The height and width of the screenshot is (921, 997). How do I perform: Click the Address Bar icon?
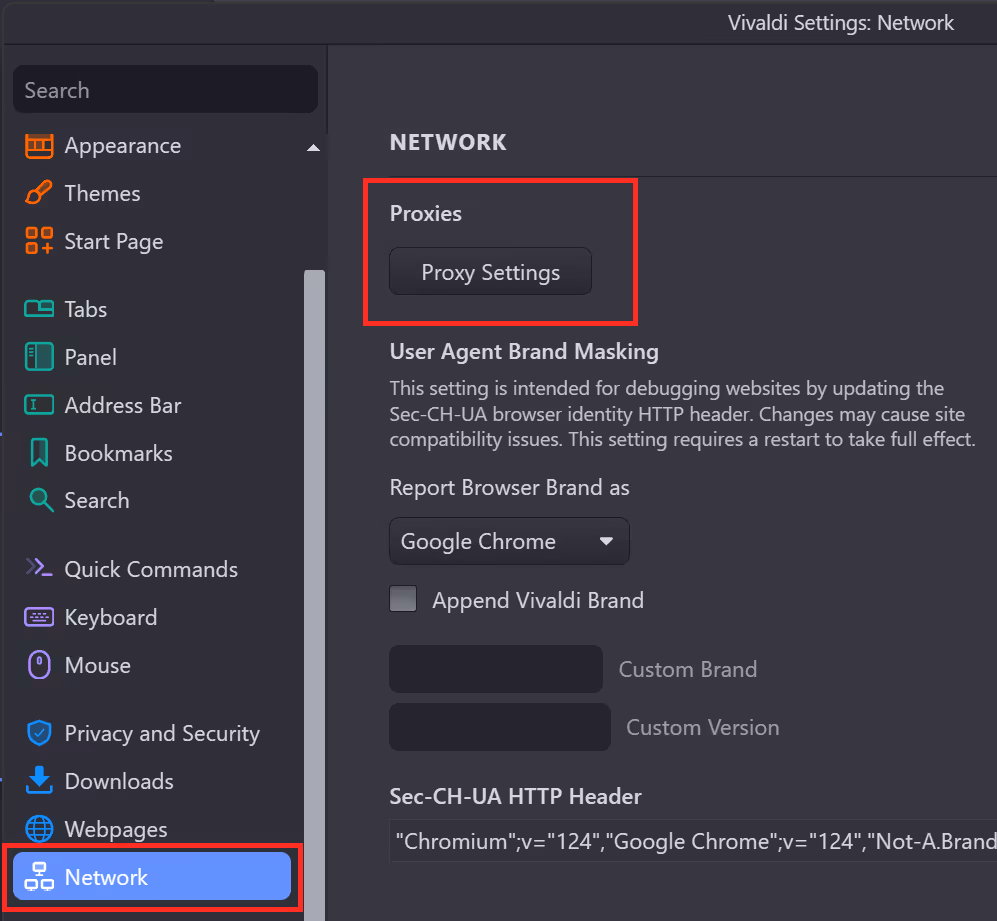pyautogui.click(x=39, y=405)
